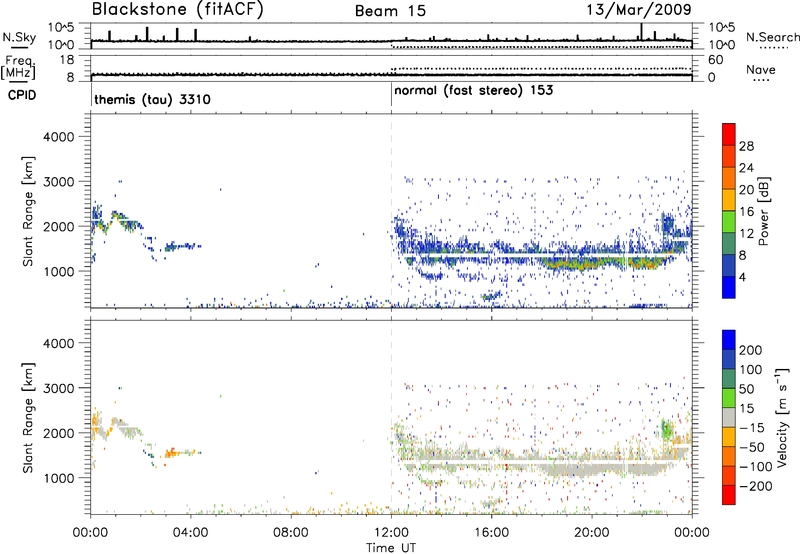Click the "60" tick on the Nave axis
Viewport: 800px width, 554px height.
(716, 60)
